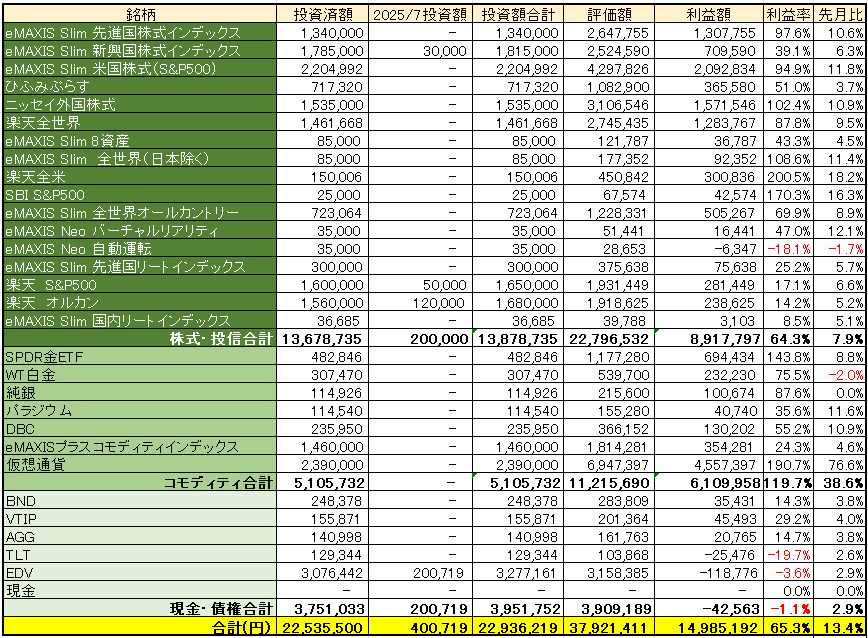Click the 2025/7投資額 column header
This screenshot has height=638, width=868.
click(420, 14)
